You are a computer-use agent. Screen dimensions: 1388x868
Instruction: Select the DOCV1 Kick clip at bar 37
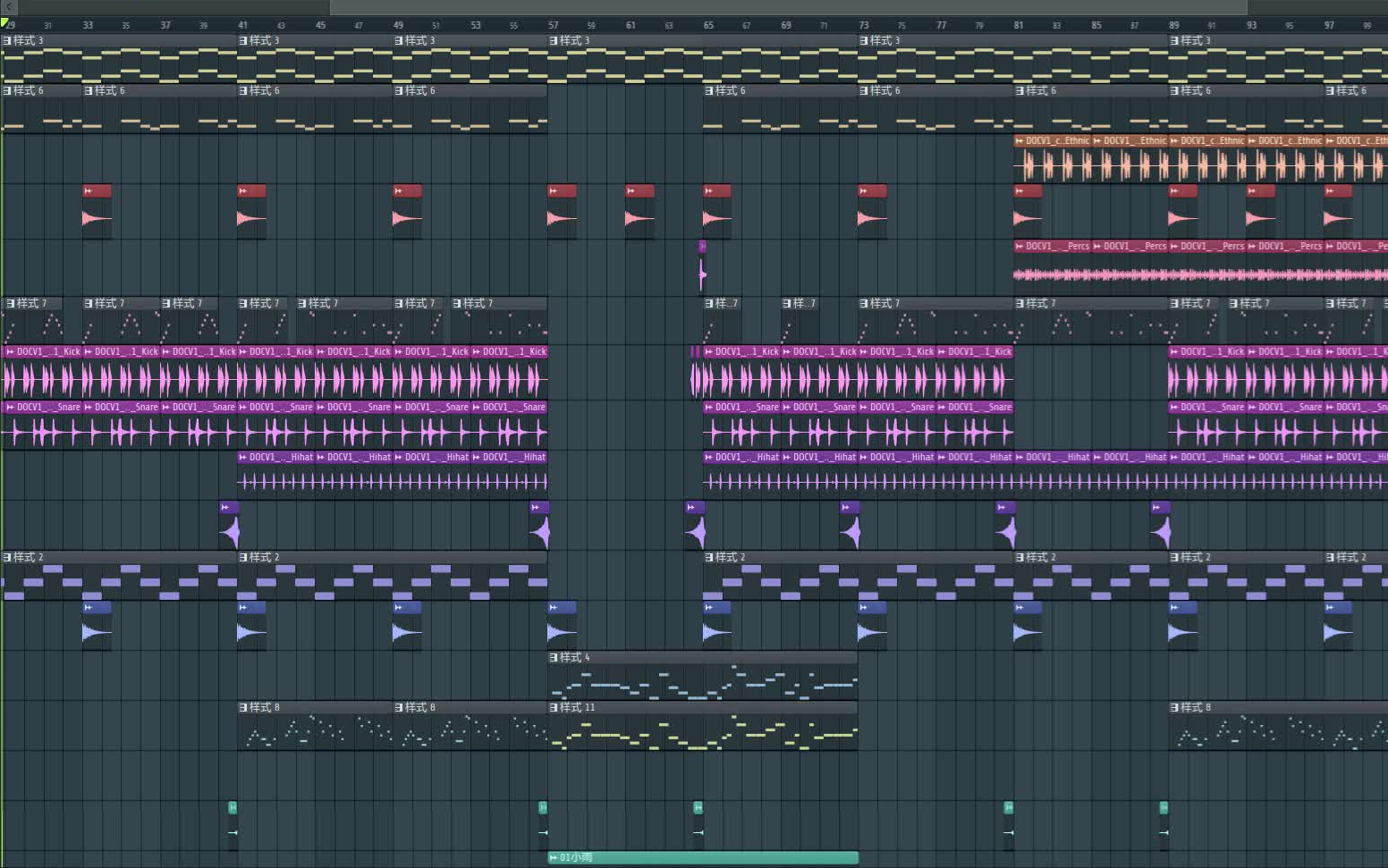coord(199,372)
